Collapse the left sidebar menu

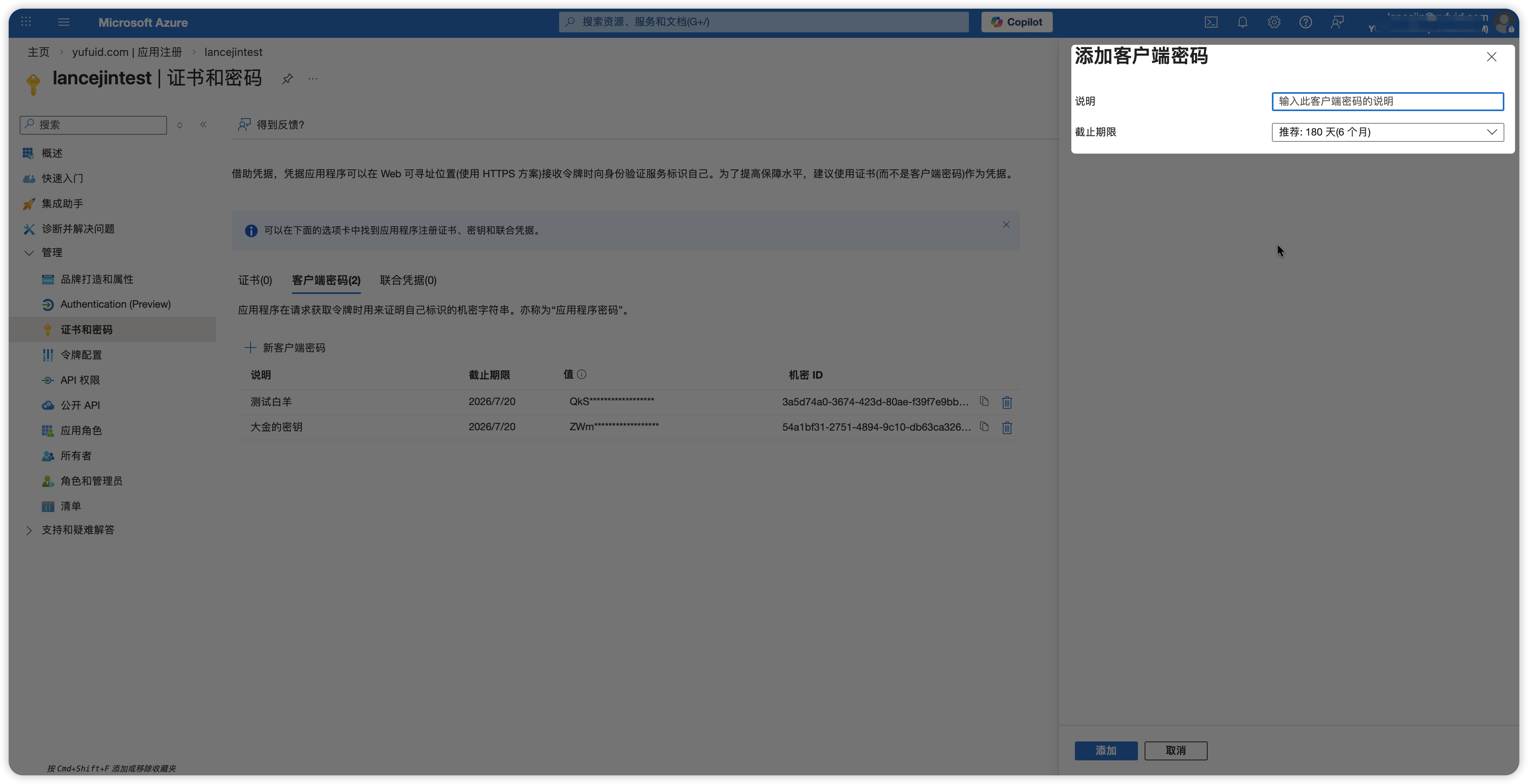(x=203, y=124)
